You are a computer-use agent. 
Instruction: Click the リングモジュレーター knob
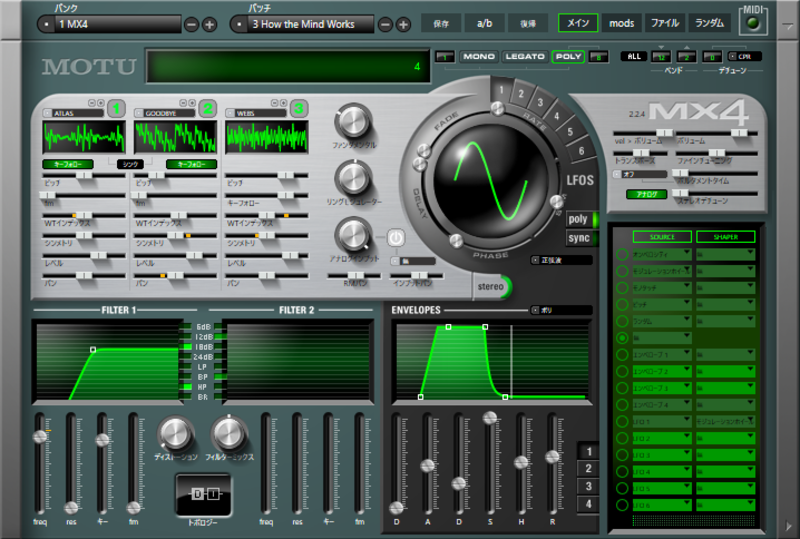tap(353, 178)
